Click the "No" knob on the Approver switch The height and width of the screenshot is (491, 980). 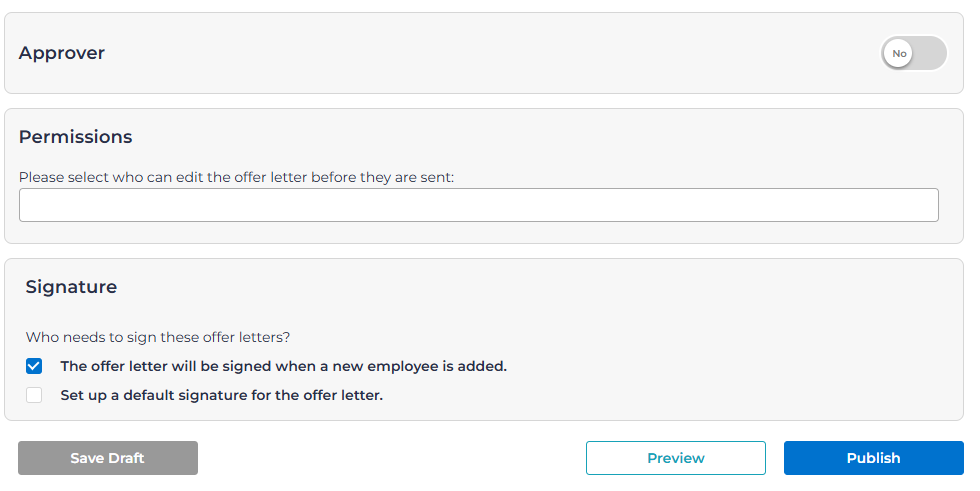coord(899,53)
